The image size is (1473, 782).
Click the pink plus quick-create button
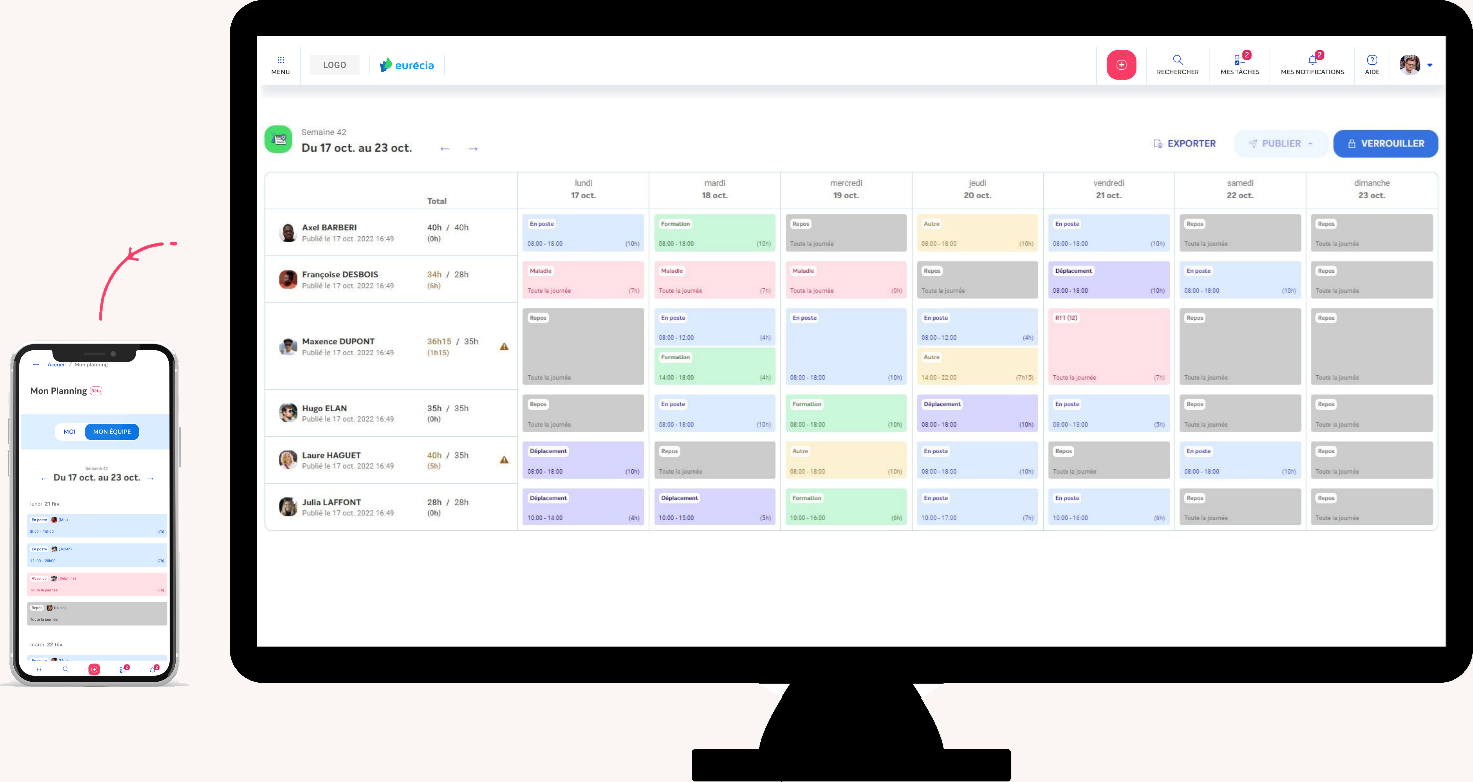coord(1121,64)
